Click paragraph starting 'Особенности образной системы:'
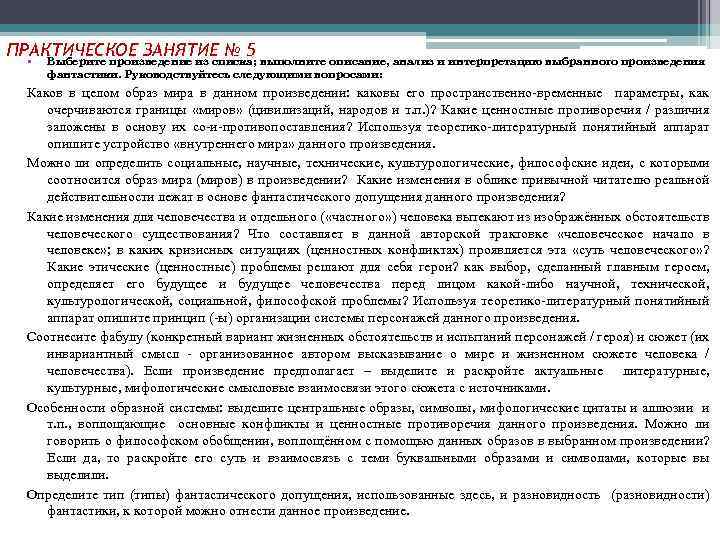This screenshot has height=540, width=720. point(368,441)
